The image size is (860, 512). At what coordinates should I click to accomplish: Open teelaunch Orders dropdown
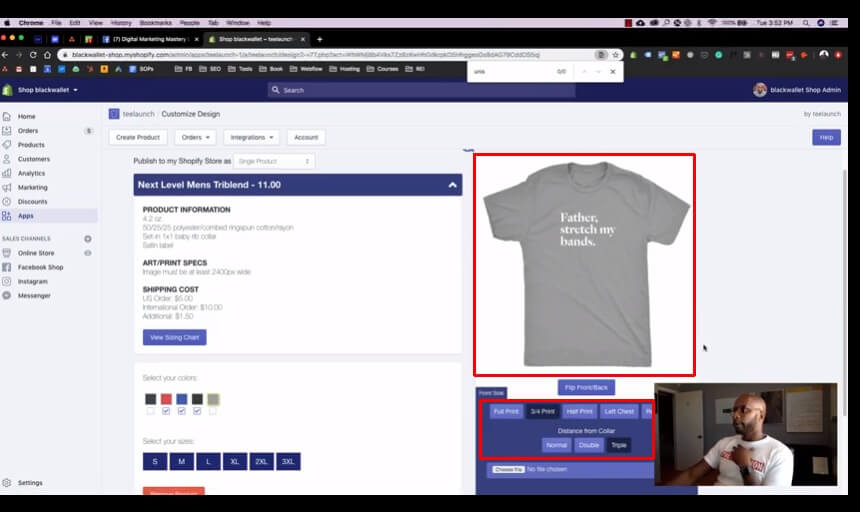click(195, 138)
